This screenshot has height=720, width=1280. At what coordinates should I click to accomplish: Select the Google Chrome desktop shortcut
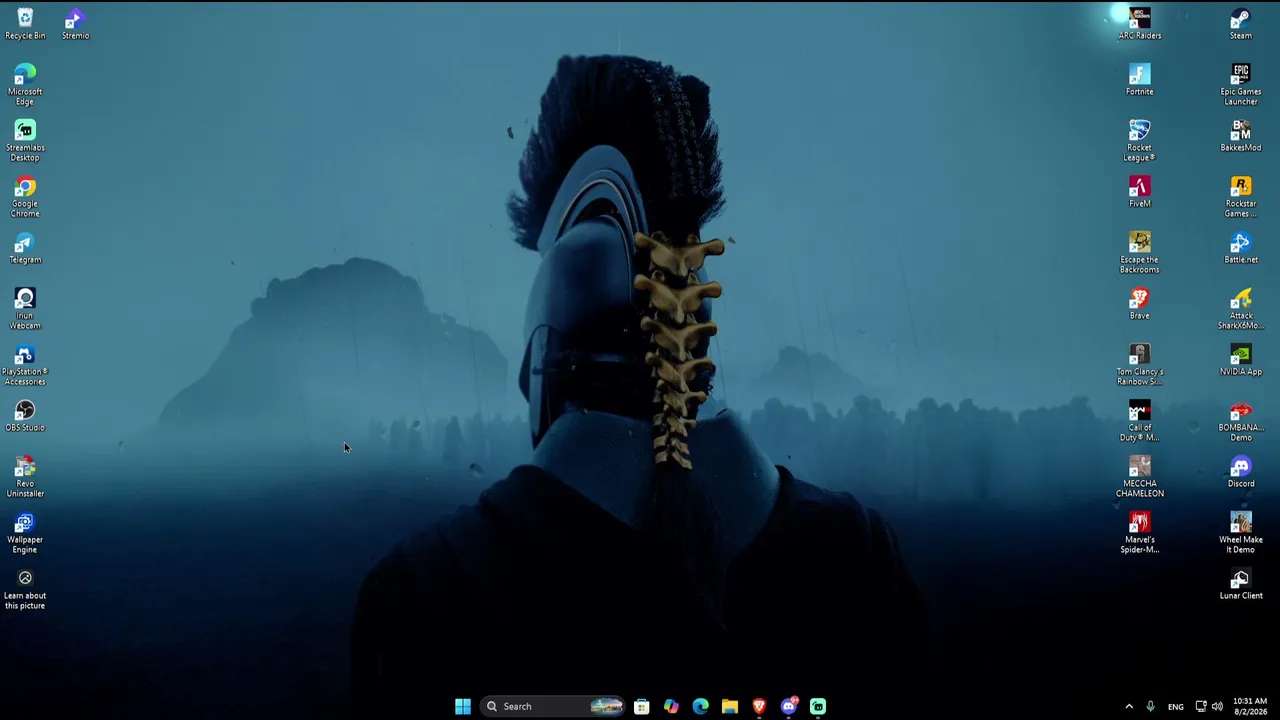tap(25, 197)
